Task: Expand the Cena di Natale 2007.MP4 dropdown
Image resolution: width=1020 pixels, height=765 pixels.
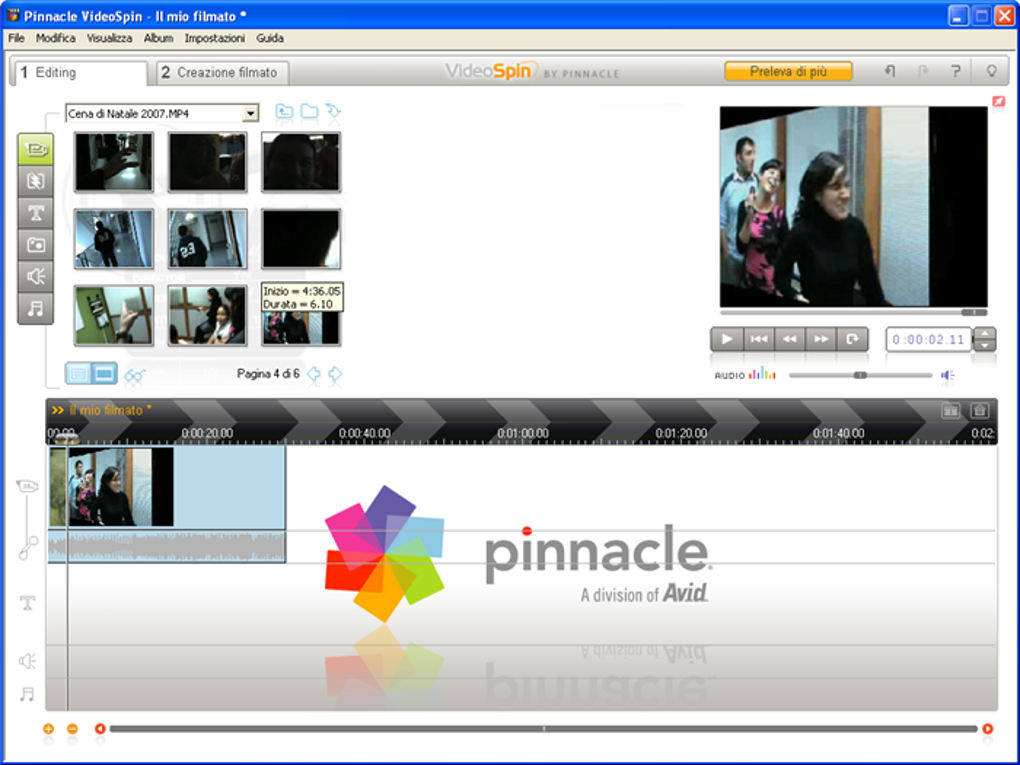Action: (x=250, y=114)
